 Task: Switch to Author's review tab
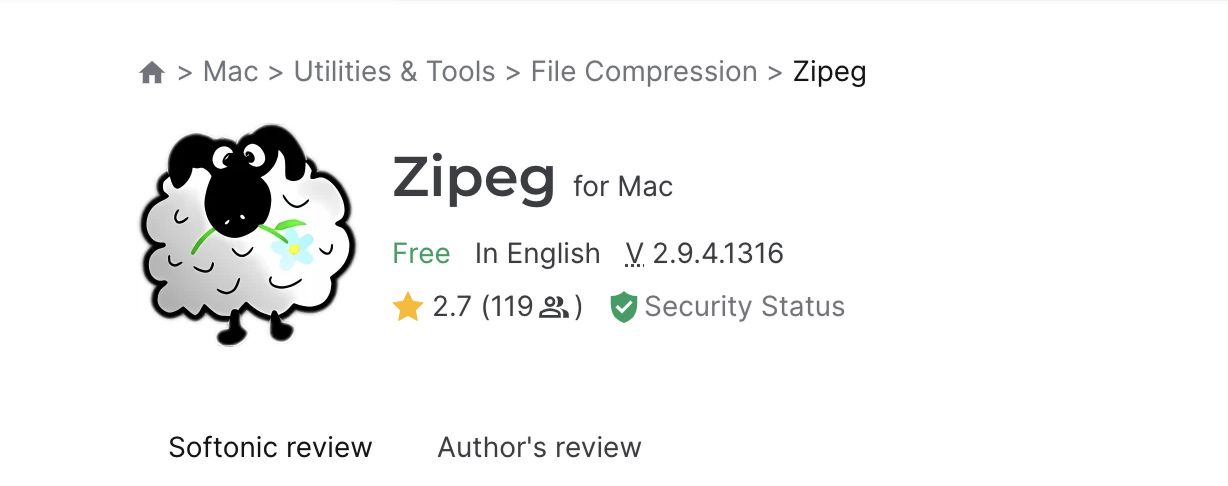click(539, 447)
